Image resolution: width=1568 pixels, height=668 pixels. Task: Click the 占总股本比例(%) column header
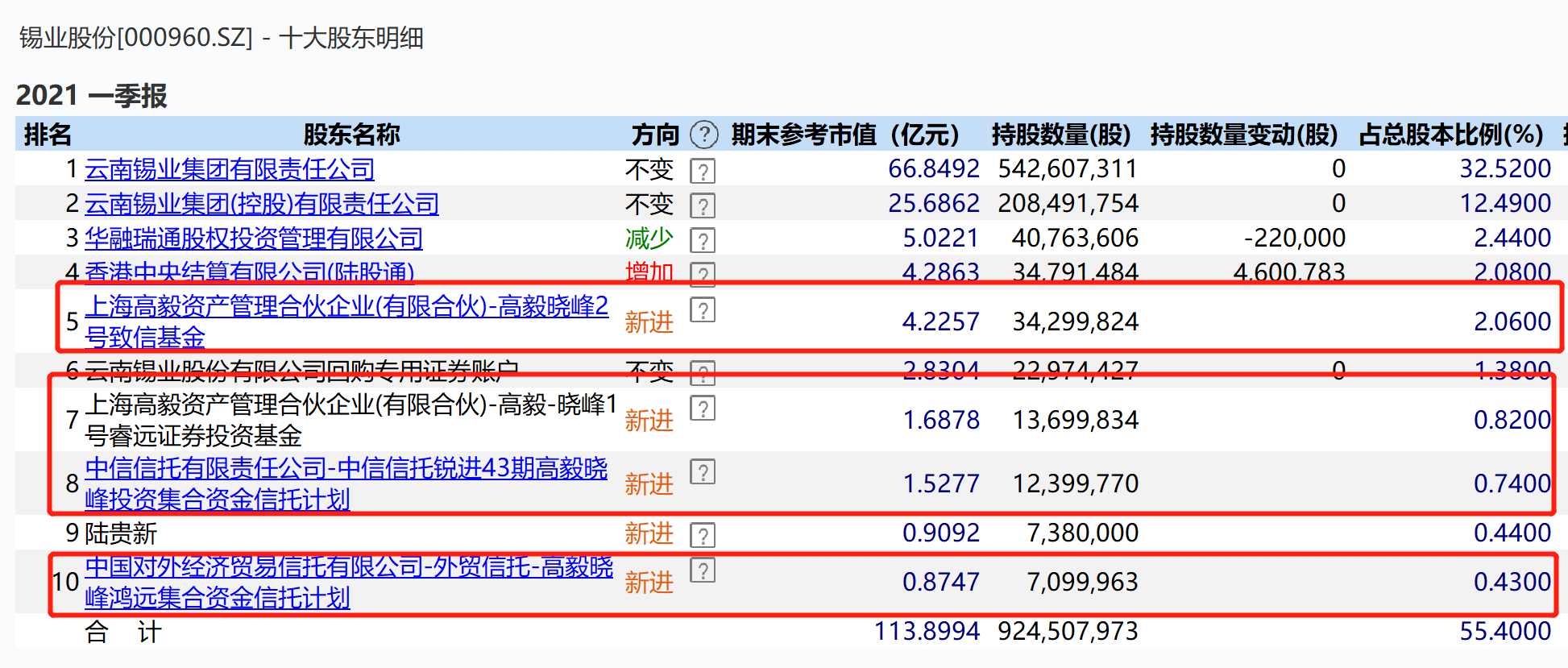(1451, 135)
